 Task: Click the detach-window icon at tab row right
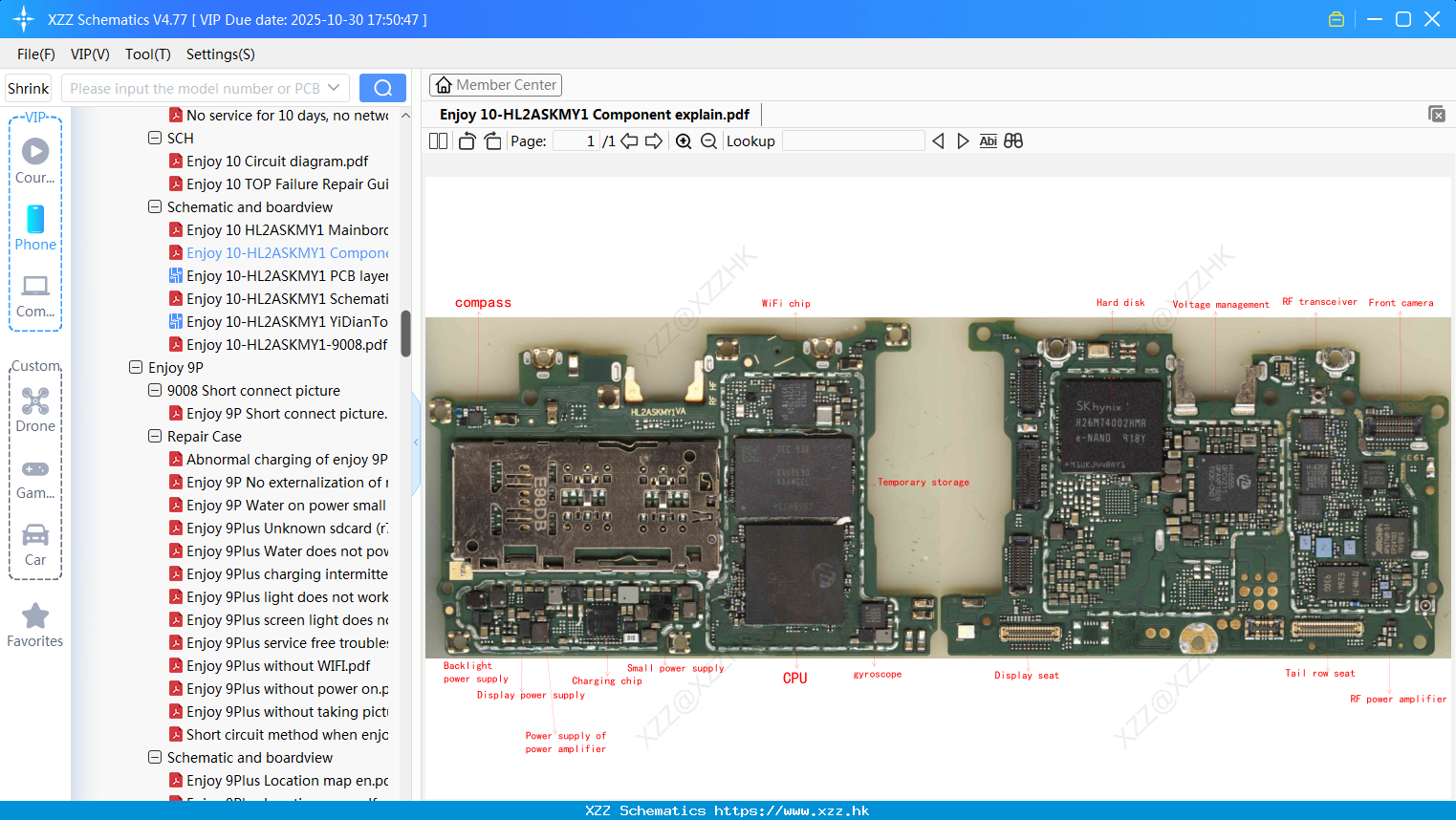point(1437,114)
